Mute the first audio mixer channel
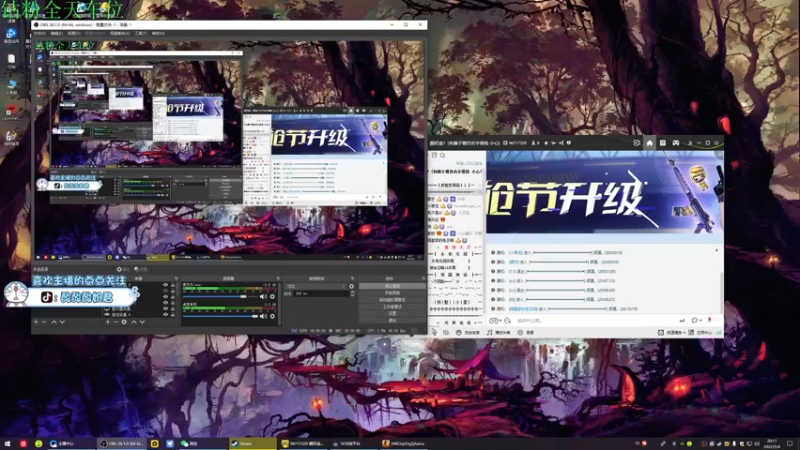This screenshot has height=450, width=800. point(263,296)
